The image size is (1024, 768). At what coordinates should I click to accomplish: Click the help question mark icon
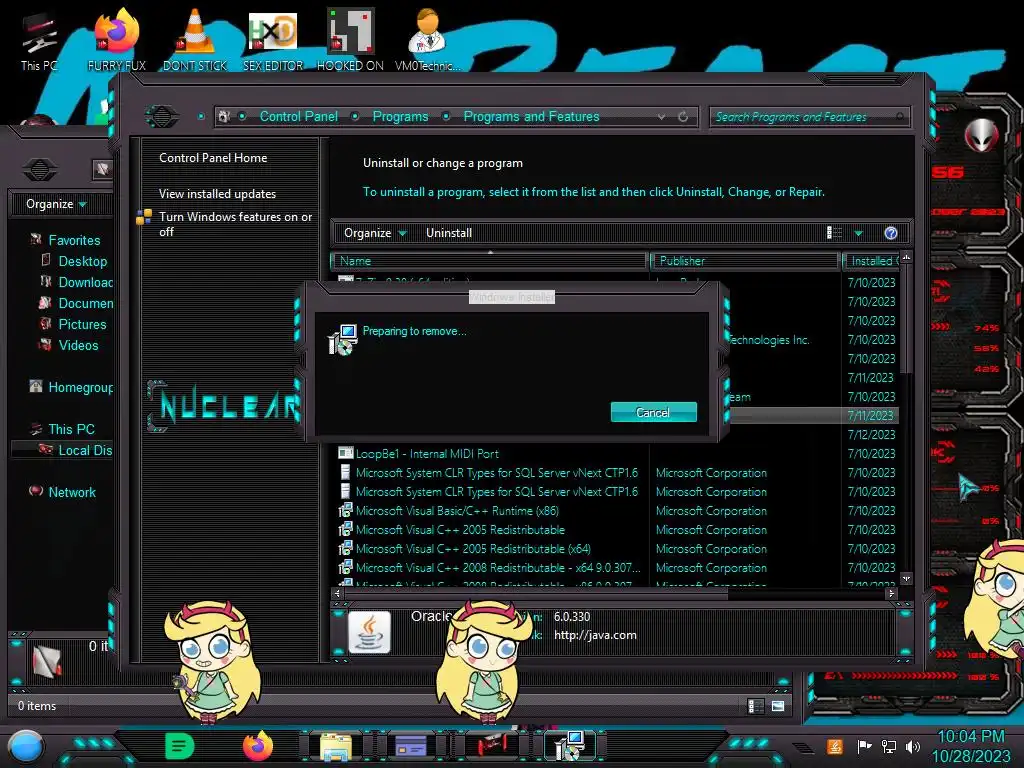click(x=891, y=233)
